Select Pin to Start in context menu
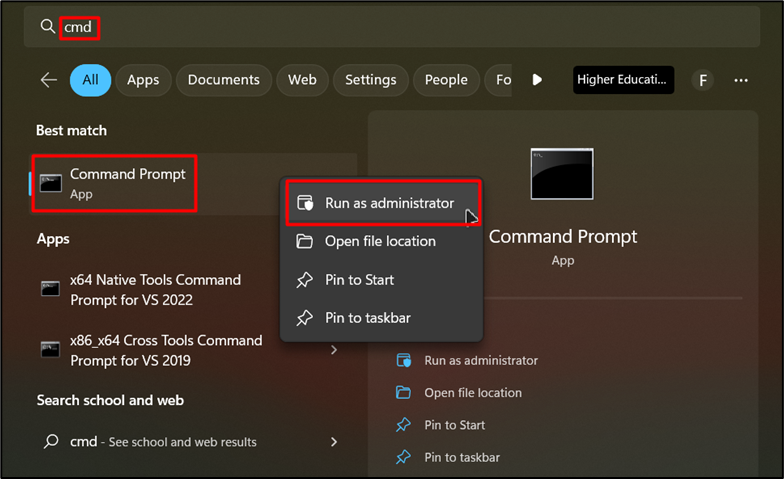 (x=359, y=280)
